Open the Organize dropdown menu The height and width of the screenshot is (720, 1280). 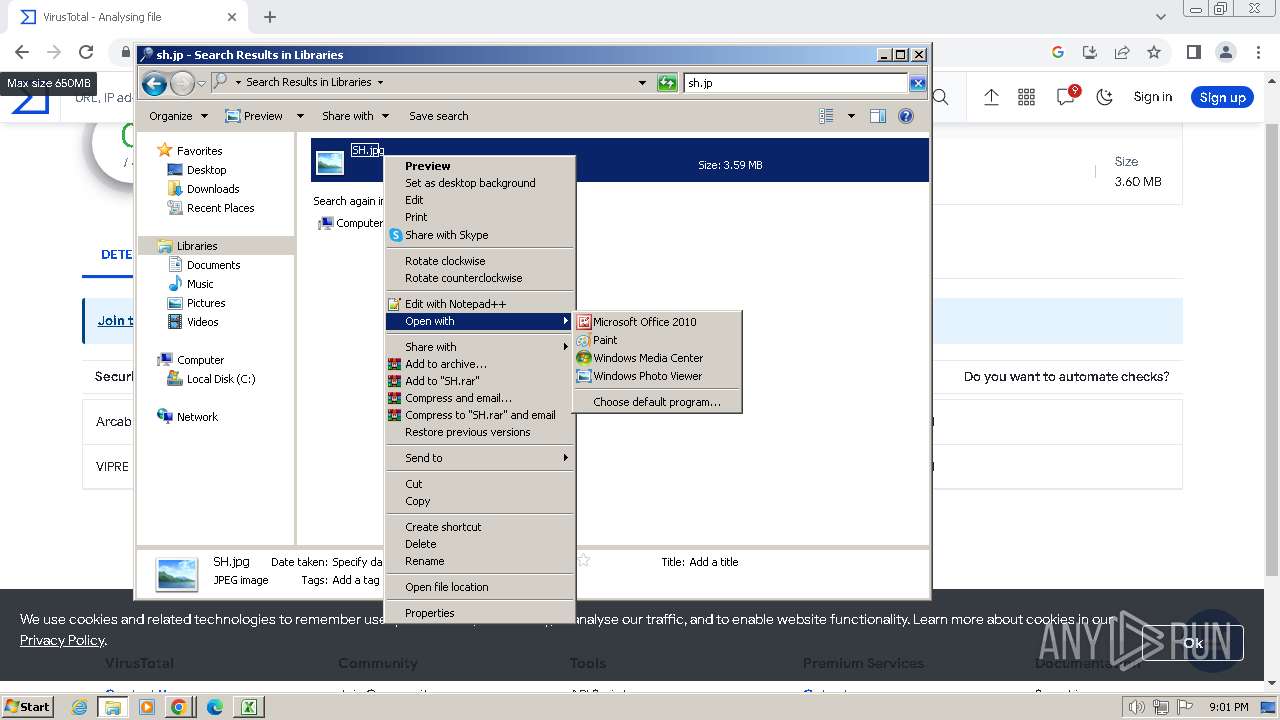[178, 116]
